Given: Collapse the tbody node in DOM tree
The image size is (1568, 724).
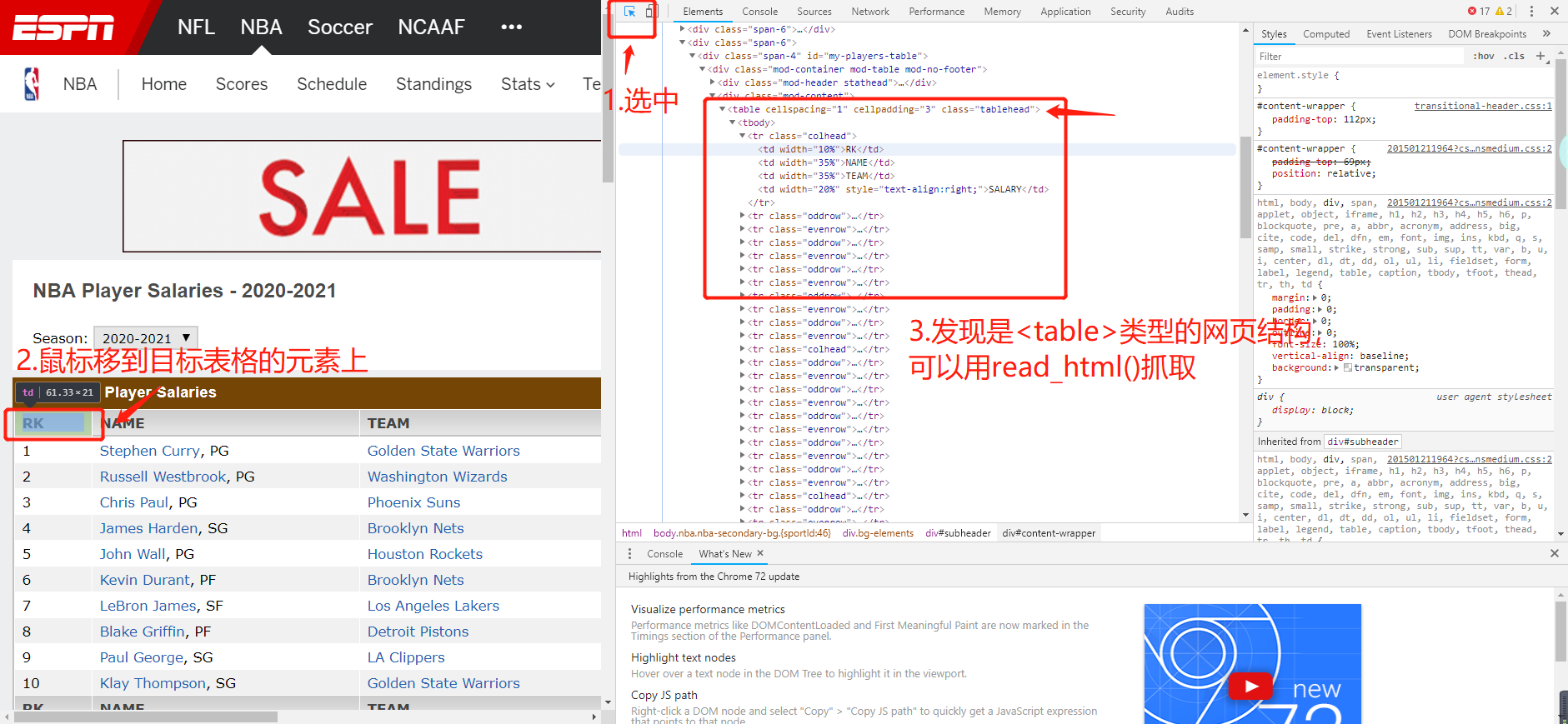Looking at the screenshot, I should coord(732,122).
